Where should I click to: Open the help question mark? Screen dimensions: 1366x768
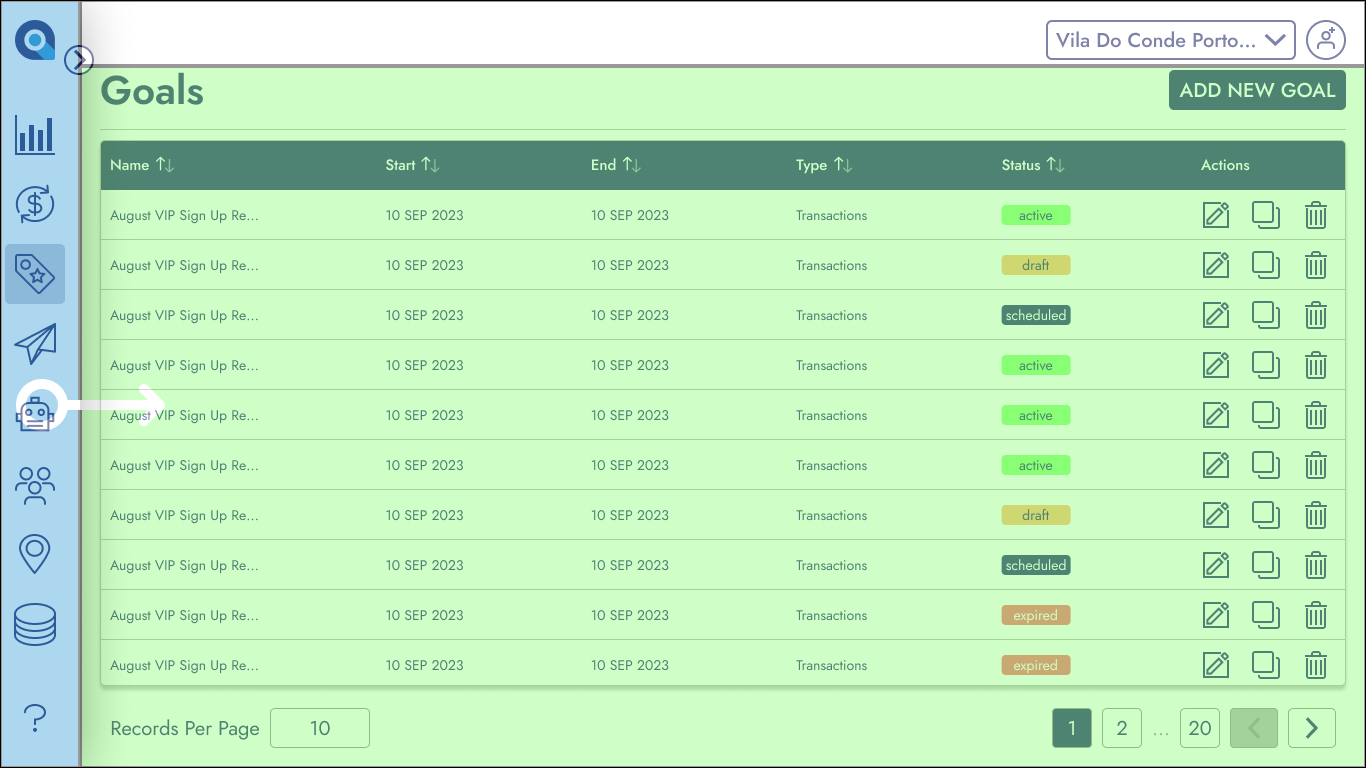[x=35, y=717]
